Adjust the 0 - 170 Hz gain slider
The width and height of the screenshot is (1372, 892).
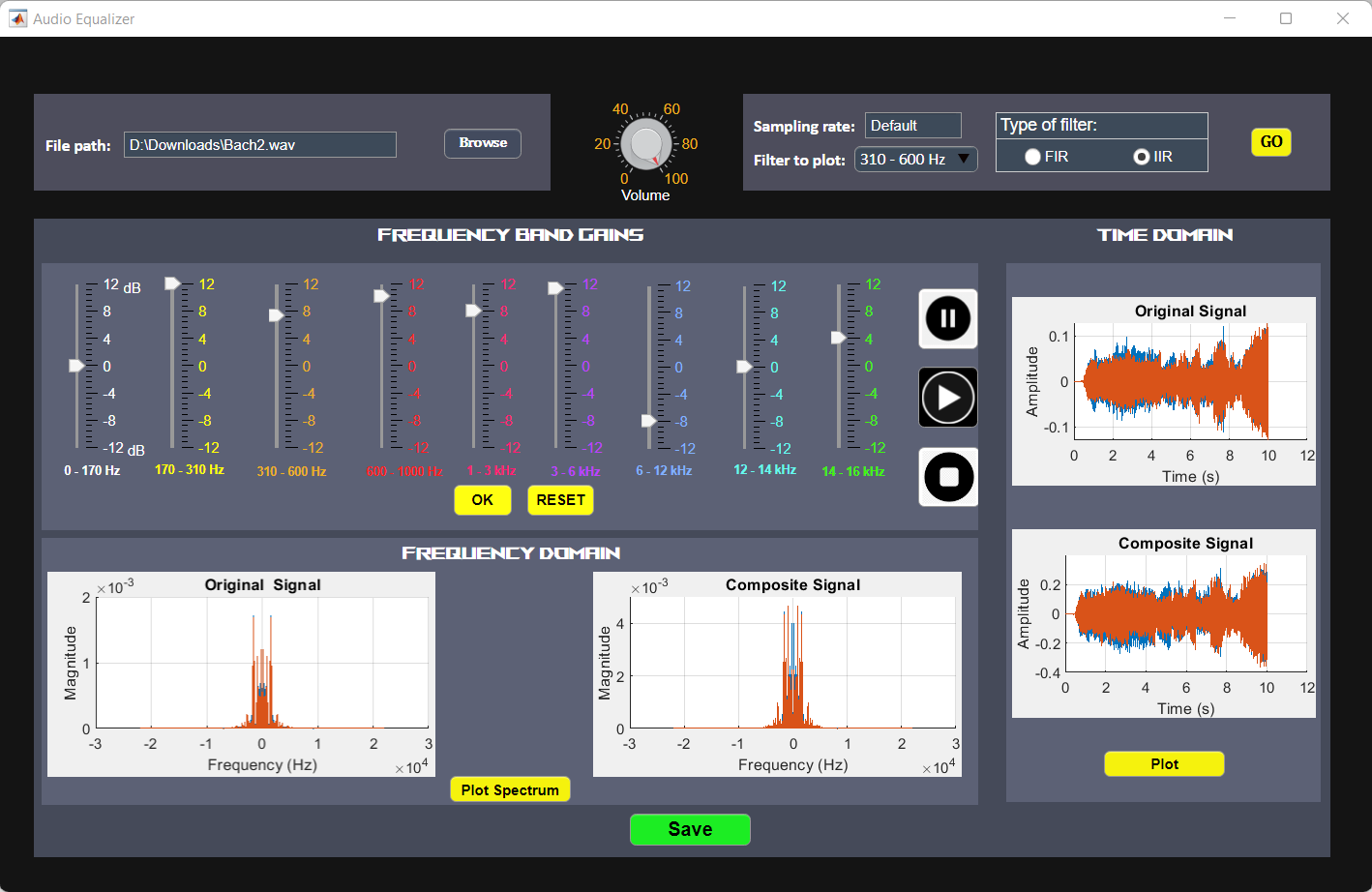point(76,366)
